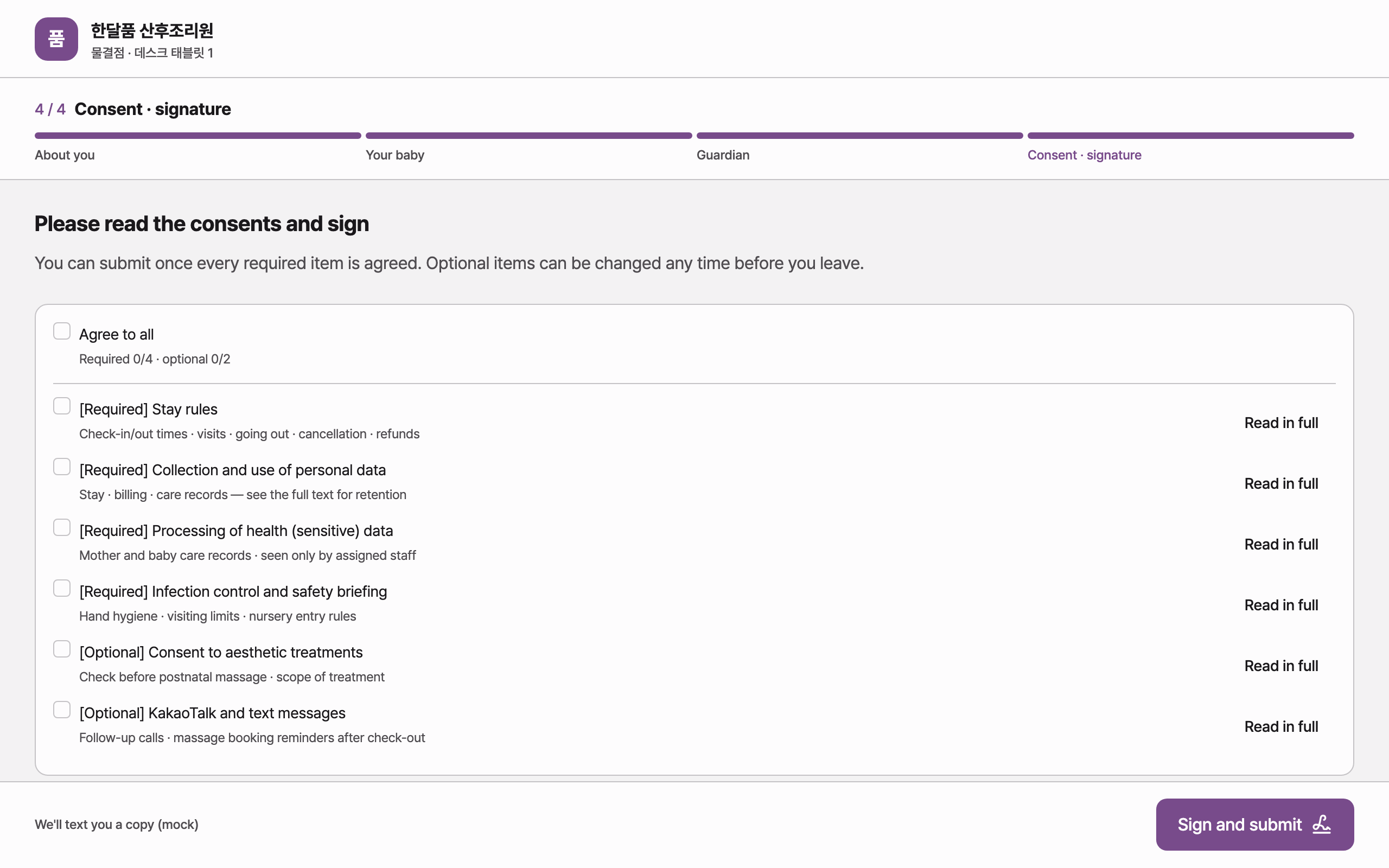Tick Infection control and safety briefing checkbox
Image resolution: width=1389 pixels, height=868 pixels.
point(61,589)
